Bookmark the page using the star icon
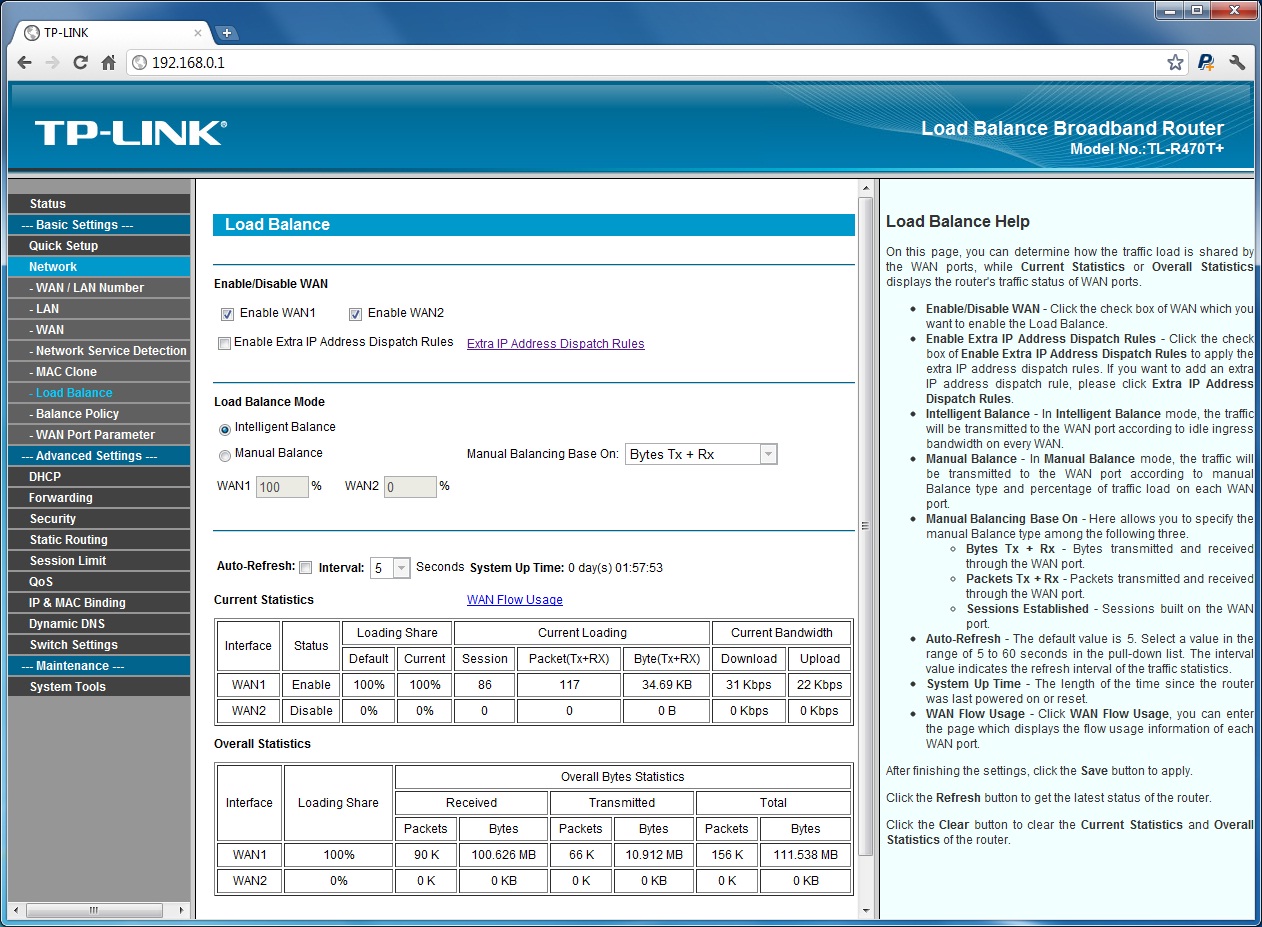The width and height of the screenshot is (1262, 927). click(x=1176, y=62)
